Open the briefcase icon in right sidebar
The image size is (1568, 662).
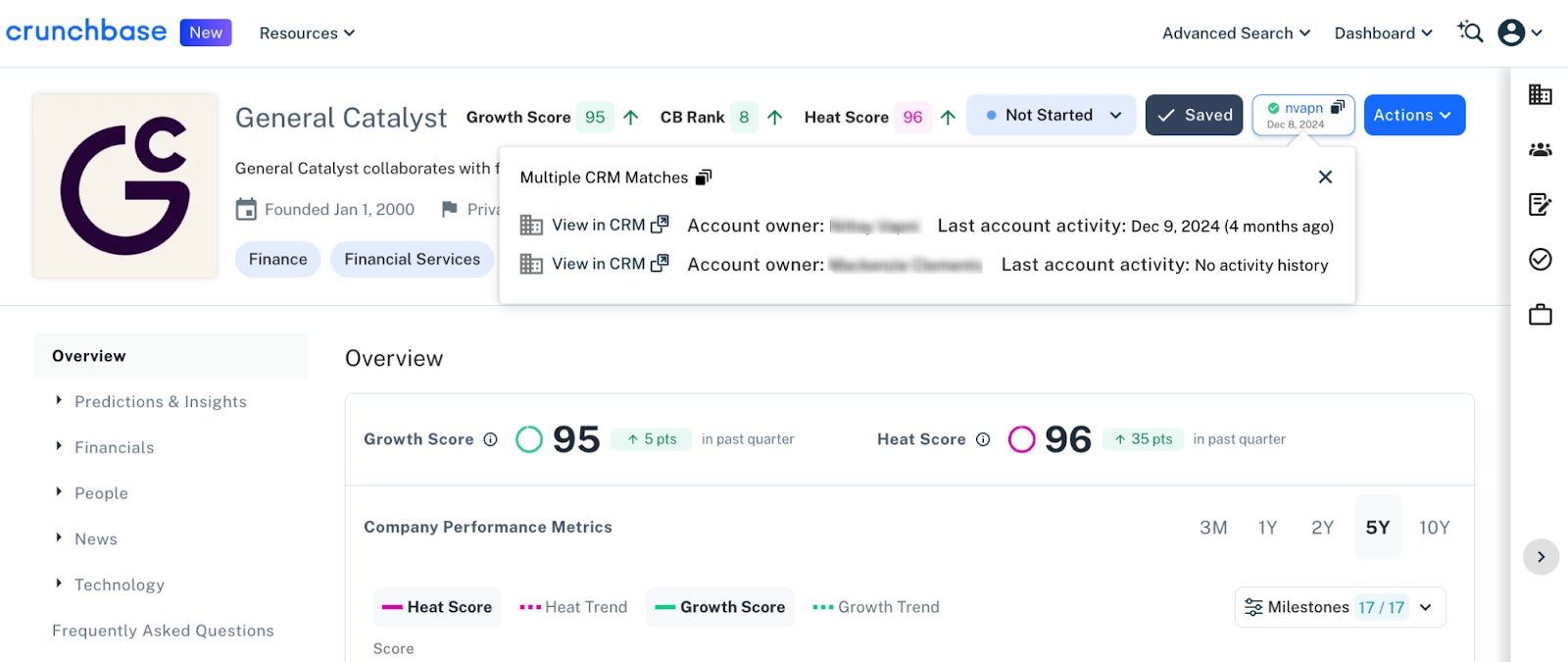(1541, 314)
